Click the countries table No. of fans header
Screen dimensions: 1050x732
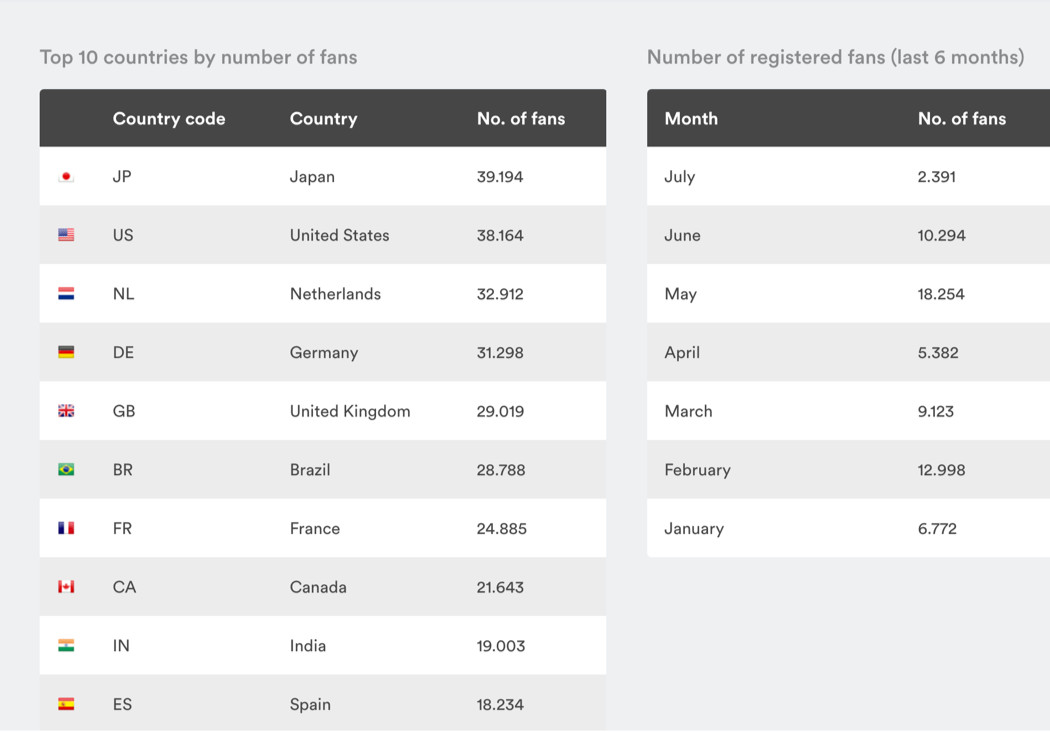tap(521, 119)
